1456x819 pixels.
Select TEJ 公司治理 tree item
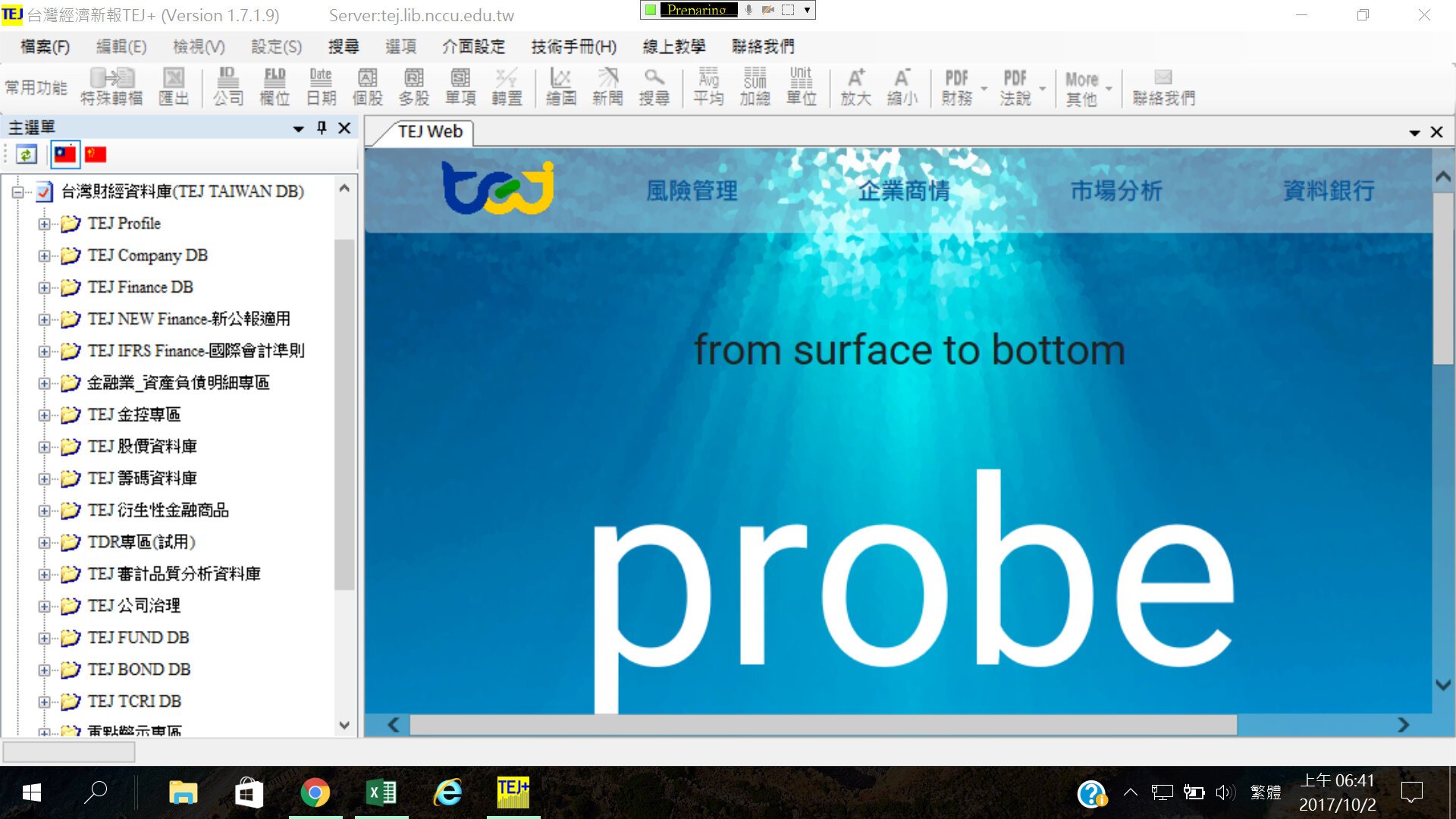tap(133, 606)
